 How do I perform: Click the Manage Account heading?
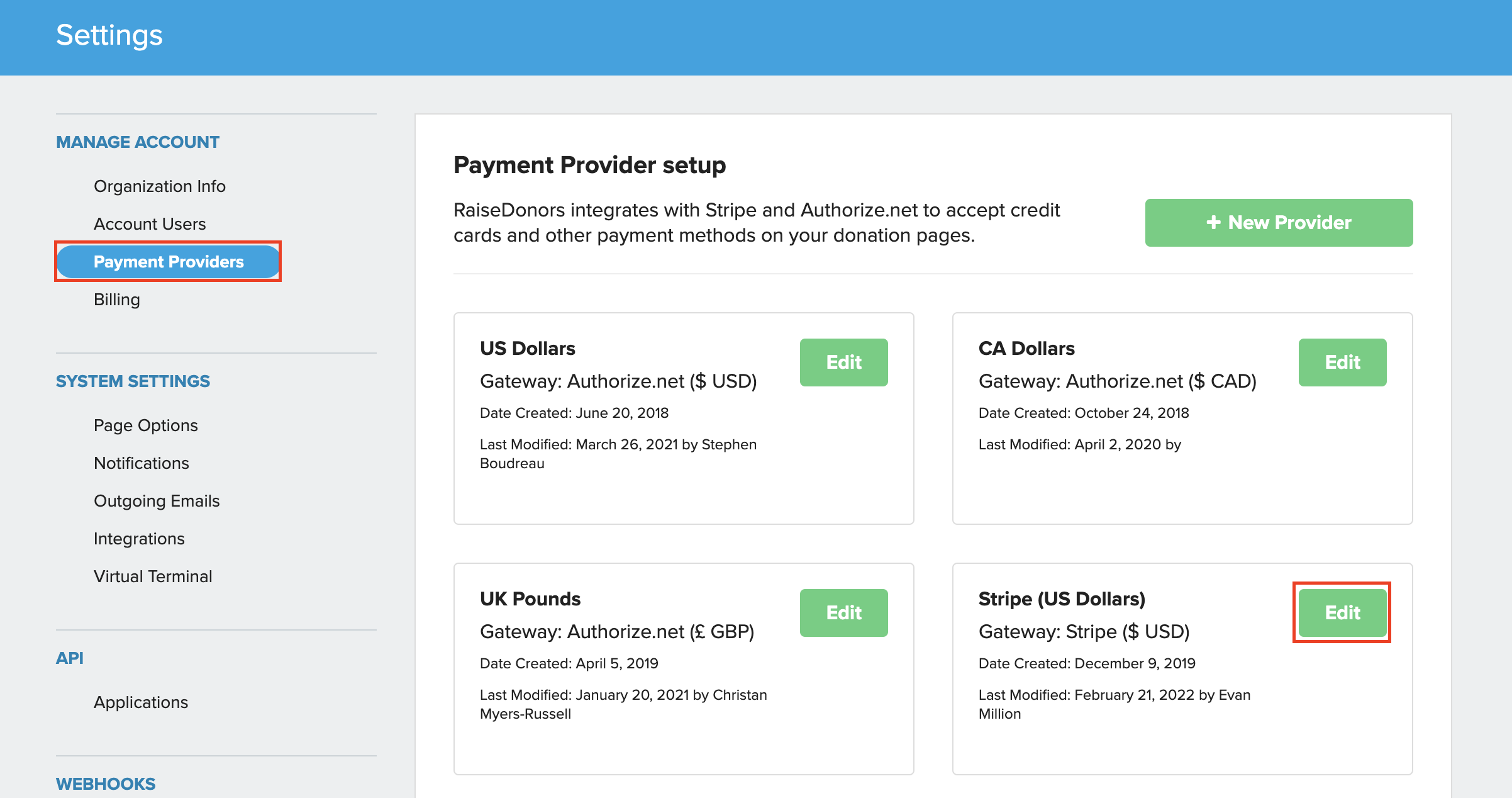pos(138,142)
